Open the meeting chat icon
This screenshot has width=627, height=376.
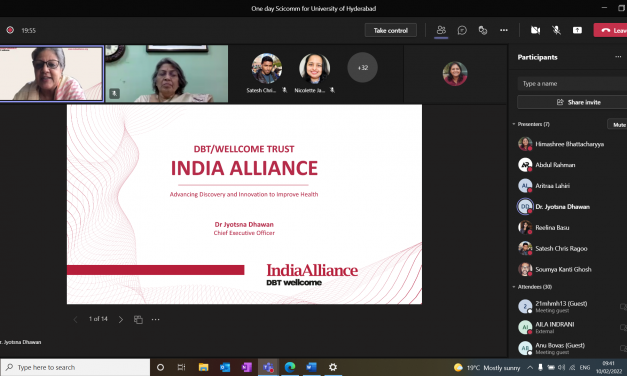coord(462,30)
